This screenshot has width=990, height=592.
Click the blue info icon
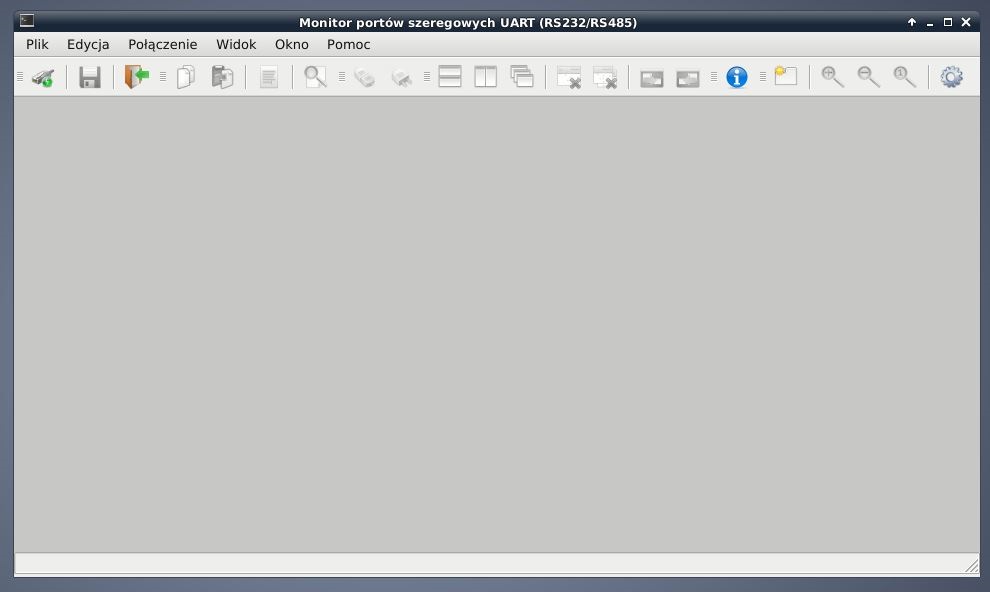point(737,77)
